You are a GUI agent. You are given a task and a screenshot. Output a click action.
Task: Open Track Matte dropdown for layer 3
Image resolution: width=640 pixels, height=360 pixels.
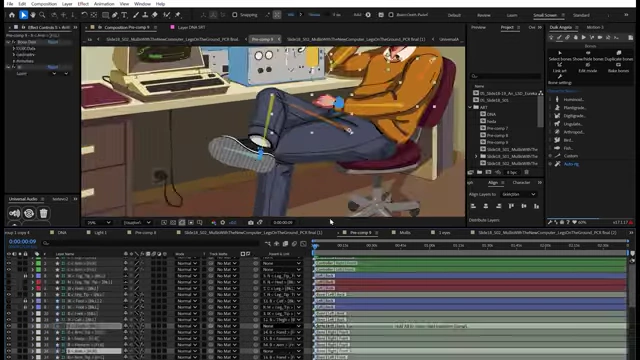226,269
